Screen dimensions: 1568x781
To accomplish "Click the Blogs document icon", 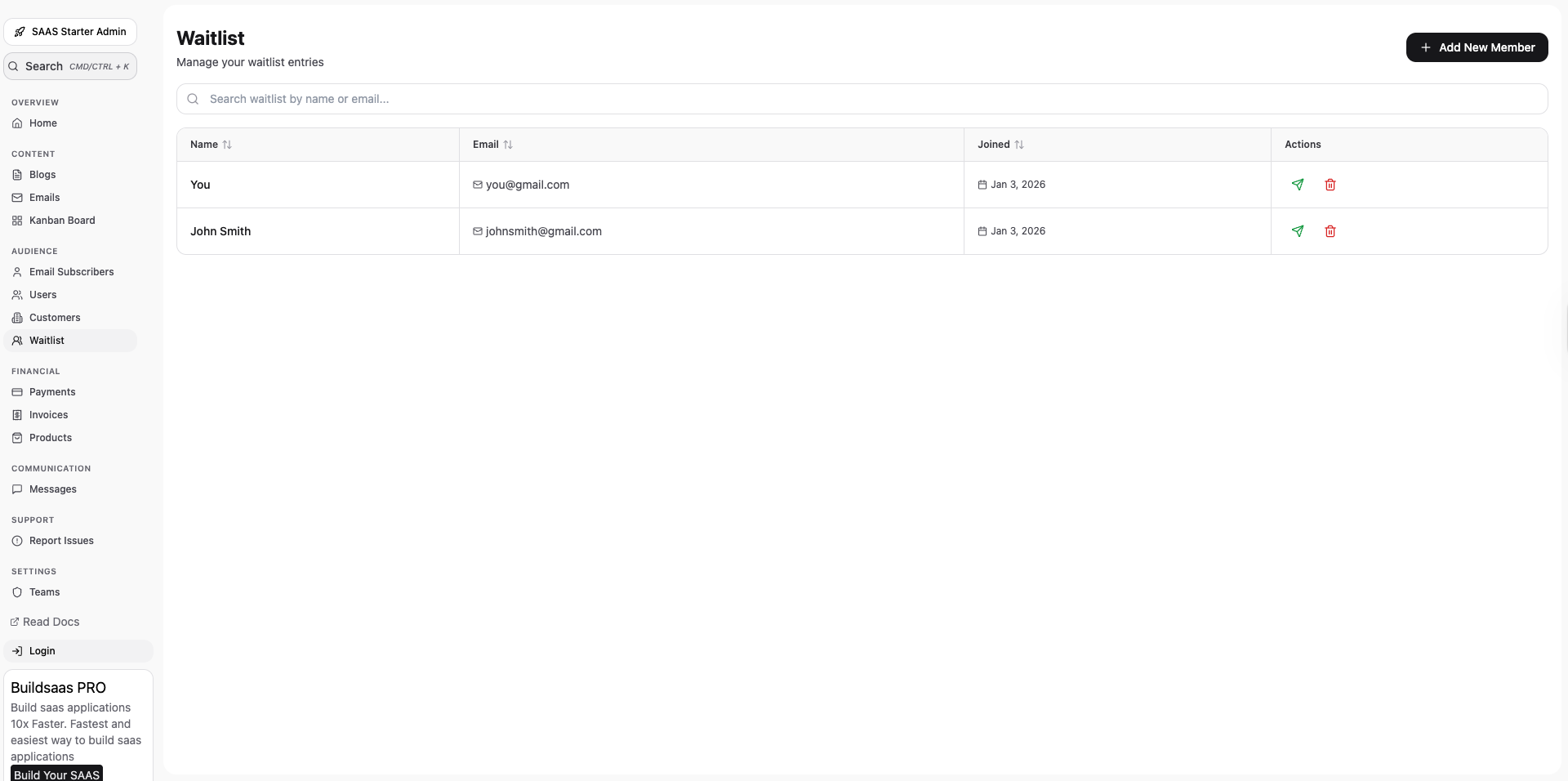I will (x=17, y=175).
